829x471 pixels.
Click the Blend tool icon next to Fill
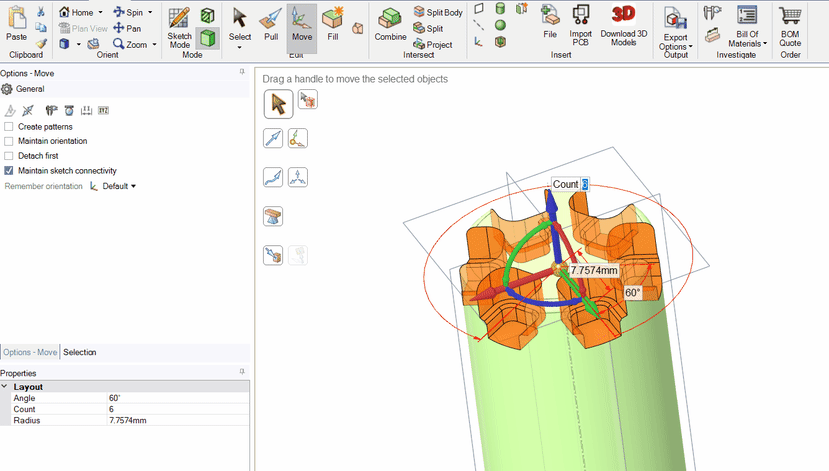pyautogui.click(x=358, y=28)
